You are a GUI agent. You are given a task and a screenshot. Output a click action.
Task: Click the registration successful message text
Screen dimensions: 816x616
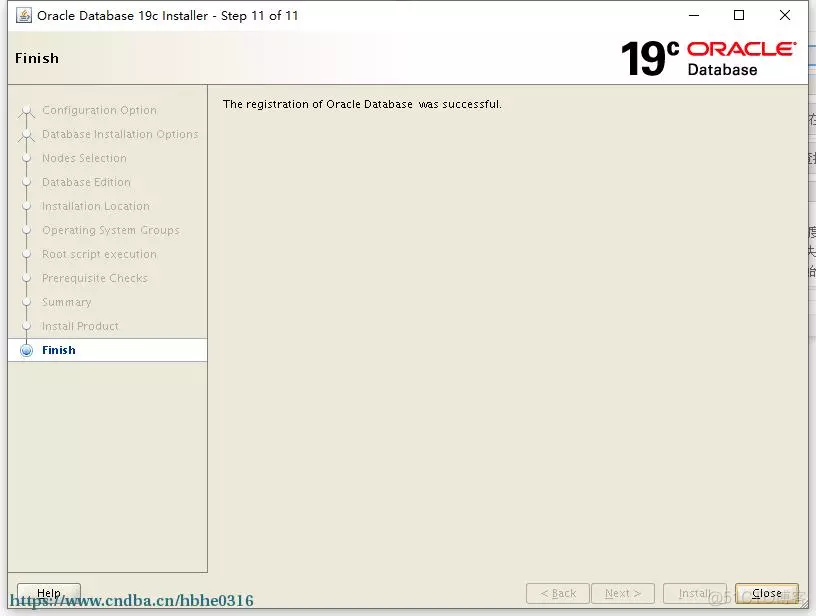[362, 104]
